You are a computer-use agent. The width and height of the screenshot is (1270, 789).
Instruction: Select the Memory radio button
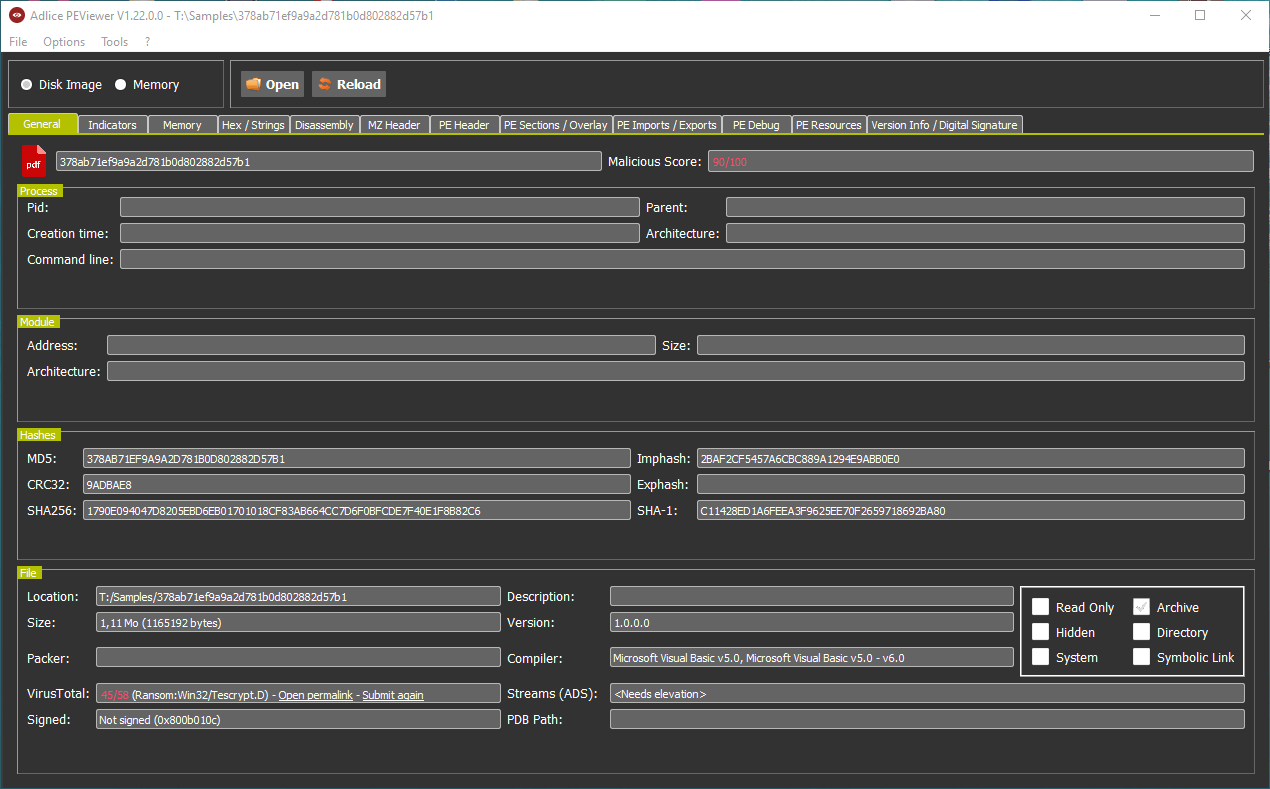[121, 85]
